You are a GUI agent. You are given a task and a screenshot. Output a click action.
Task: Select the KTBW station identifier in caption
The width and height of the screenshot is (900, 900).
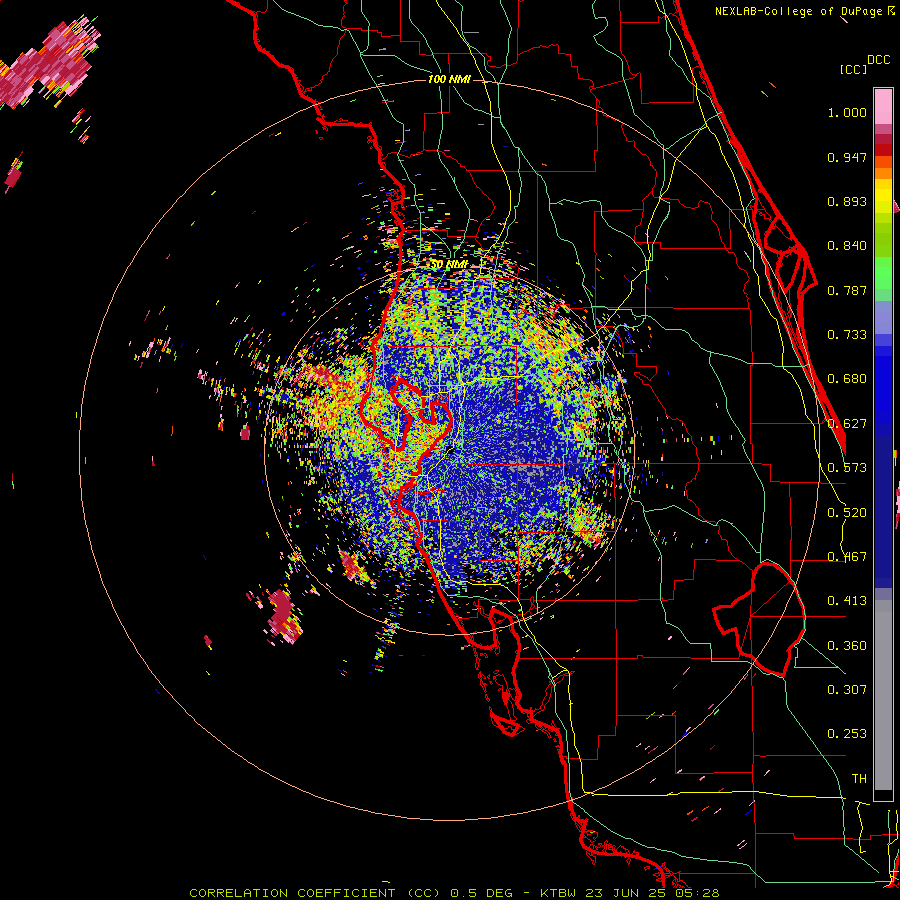tap(560, 893)
